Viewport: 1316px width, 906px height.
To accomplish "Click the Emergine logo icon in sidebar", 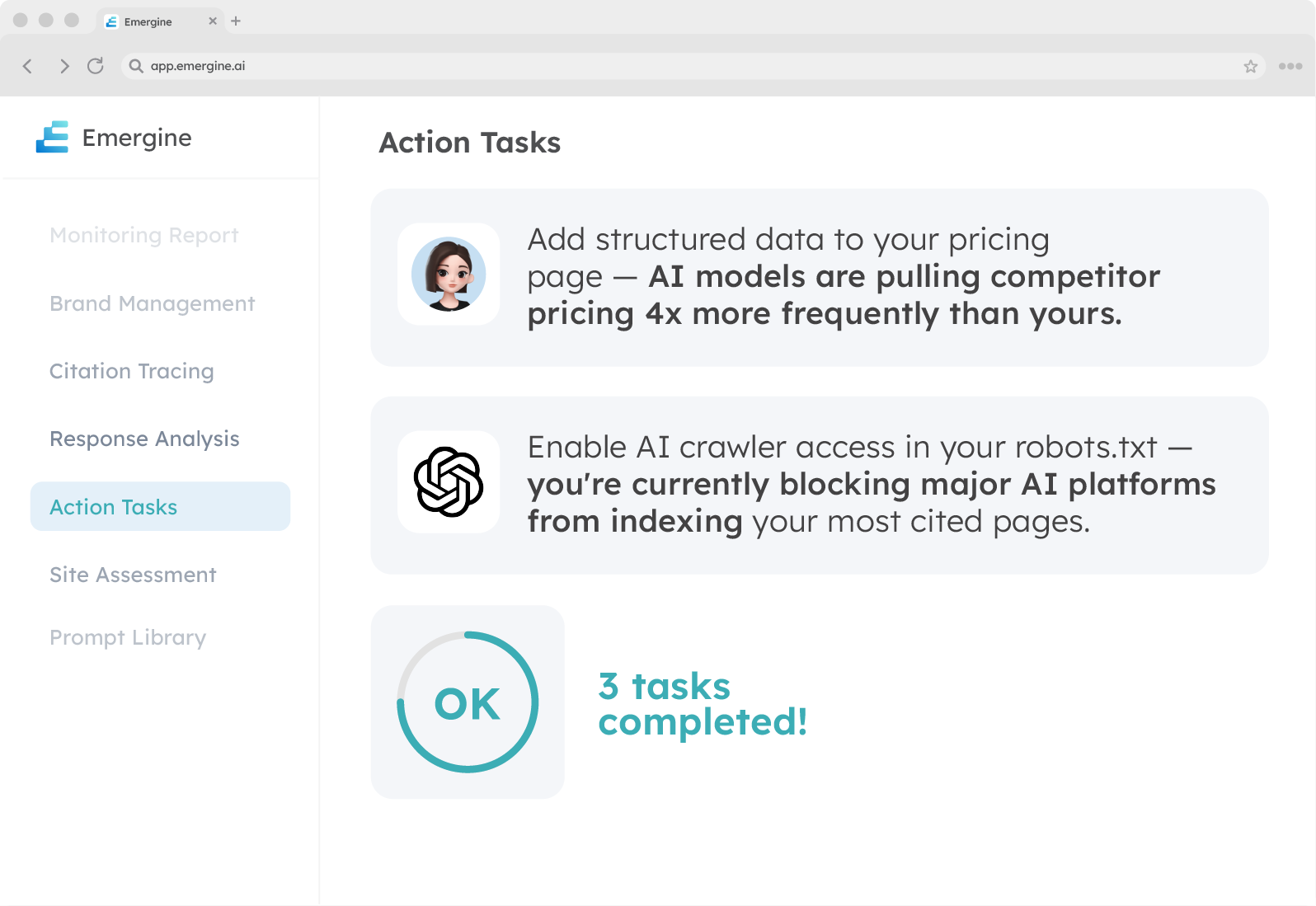I will (52, 137).
